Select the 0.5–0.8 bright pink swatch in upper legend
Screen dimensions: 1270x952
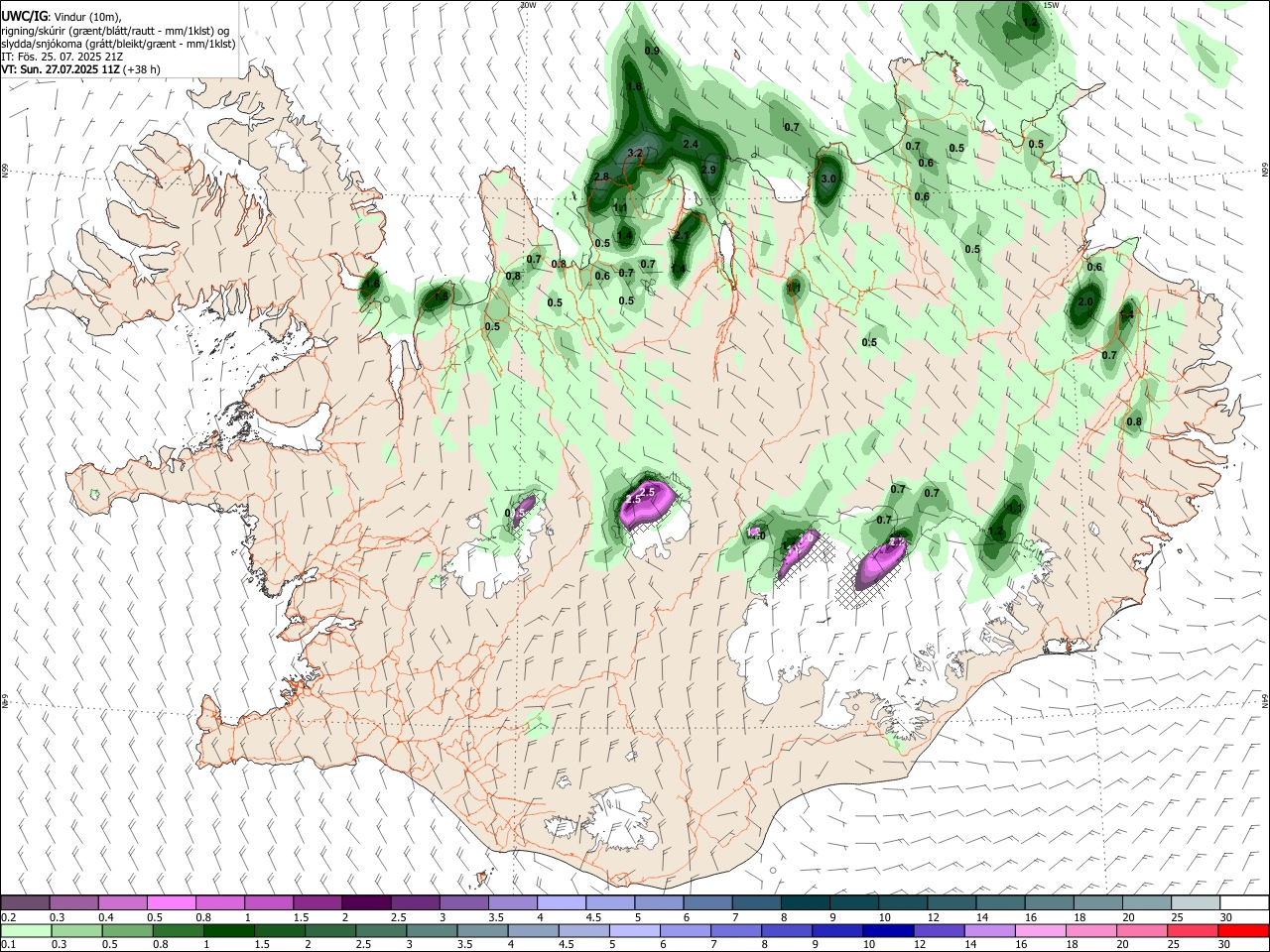(172, 902)
